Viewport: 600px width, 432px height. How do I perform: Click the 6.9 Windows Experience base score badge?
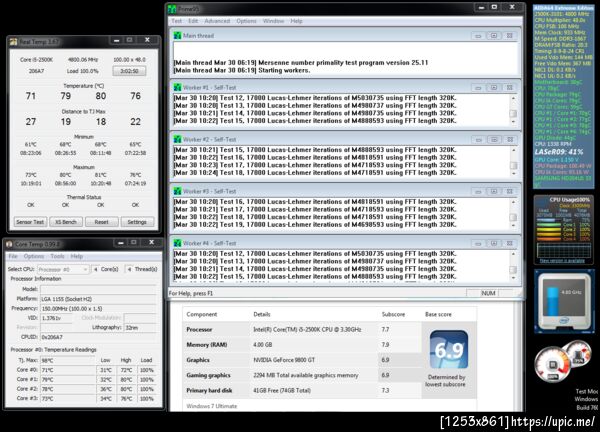449,349
